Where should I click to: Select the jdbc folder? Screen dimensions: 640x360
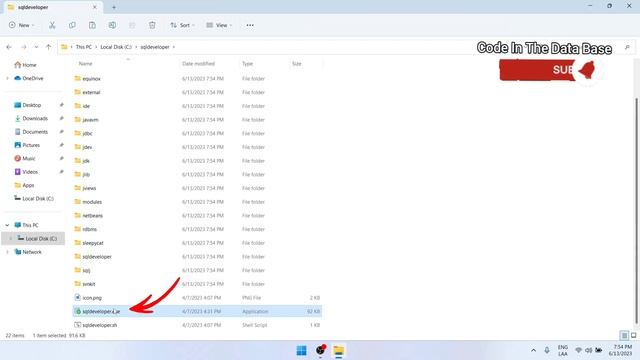198,133
